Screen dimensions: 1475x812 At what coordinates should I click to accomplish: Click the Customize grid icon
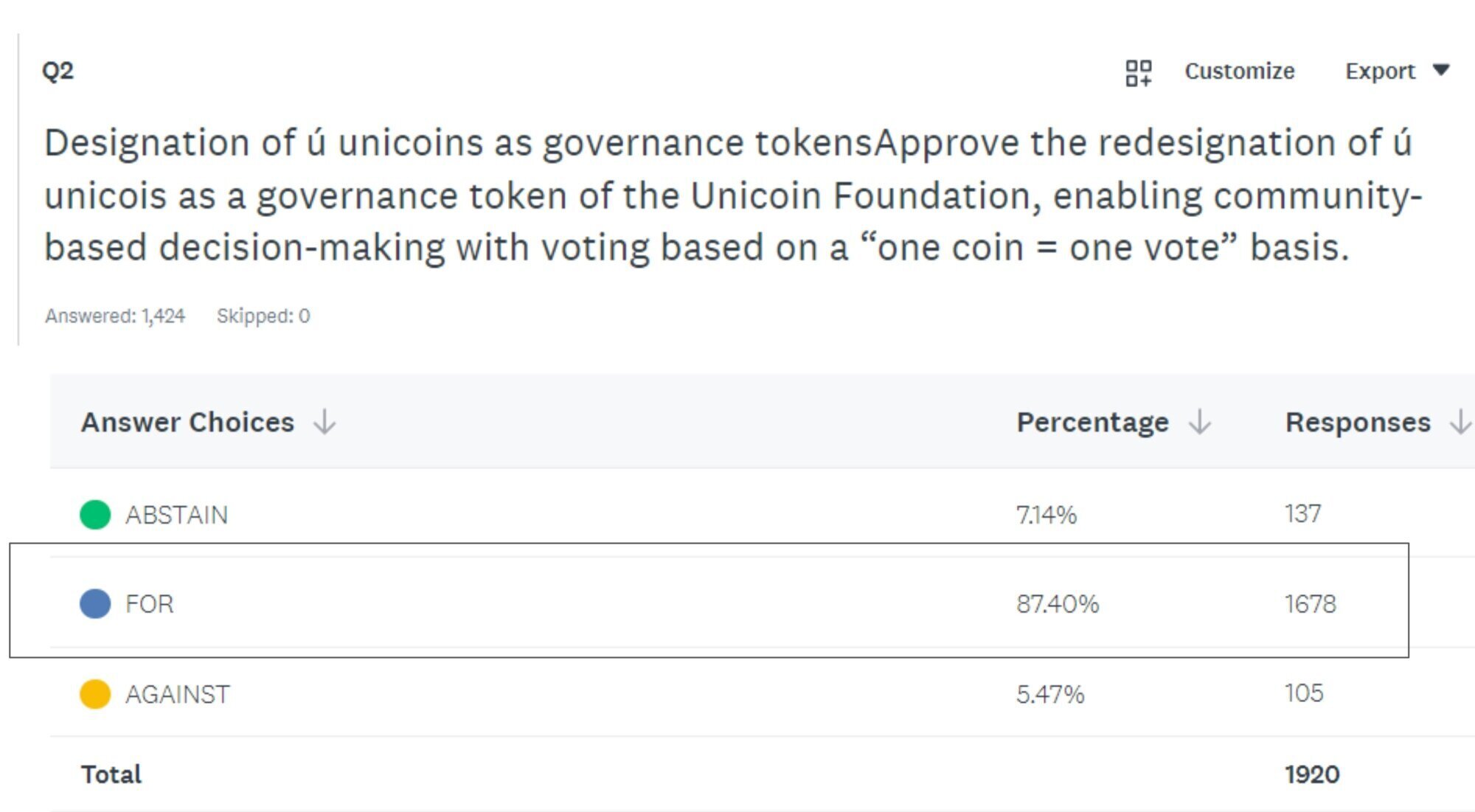[1138, 72]
